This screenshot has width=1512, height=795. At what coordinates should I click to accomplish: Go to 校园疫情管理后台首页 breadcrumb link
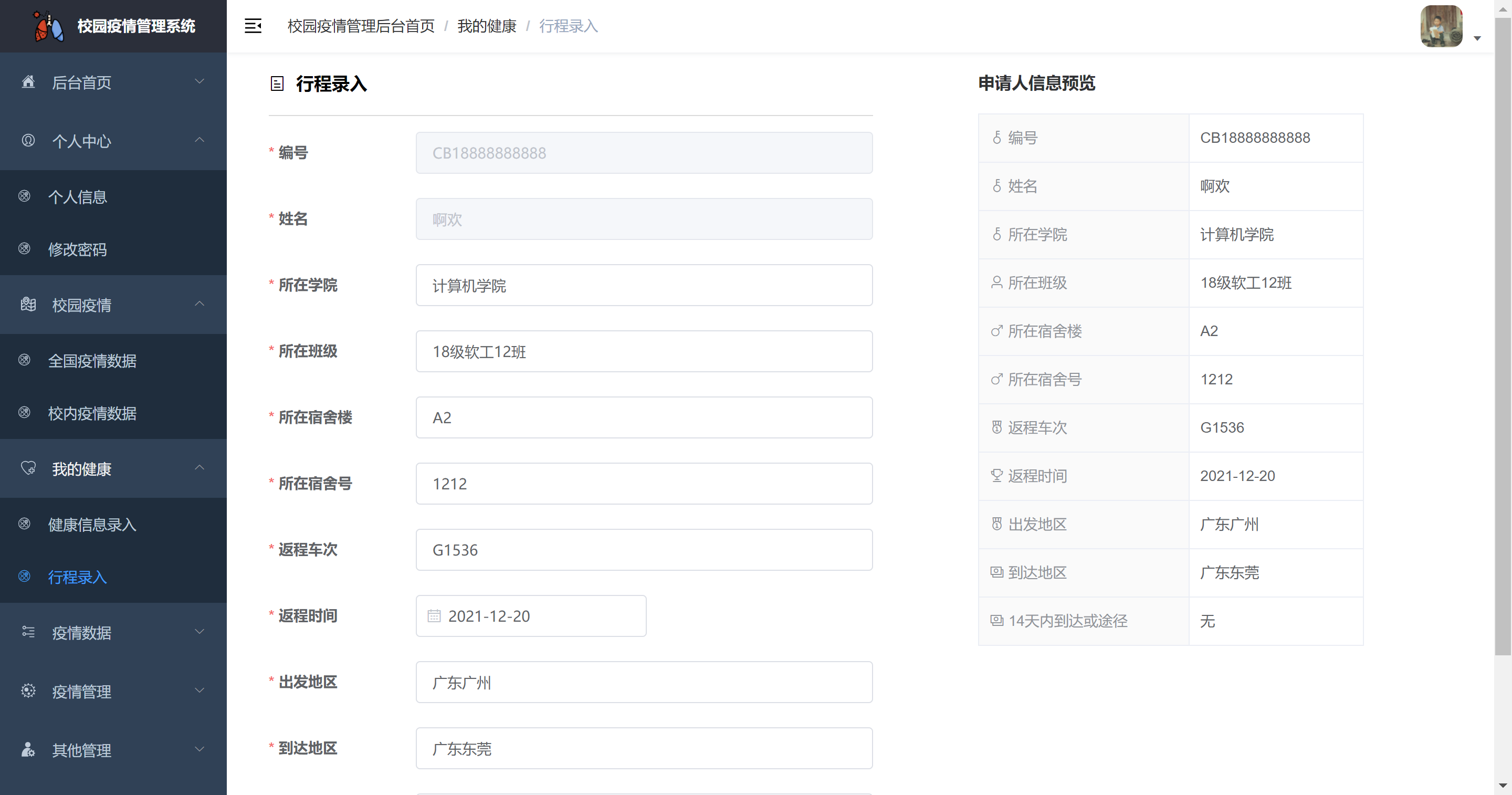coord(361,26)
